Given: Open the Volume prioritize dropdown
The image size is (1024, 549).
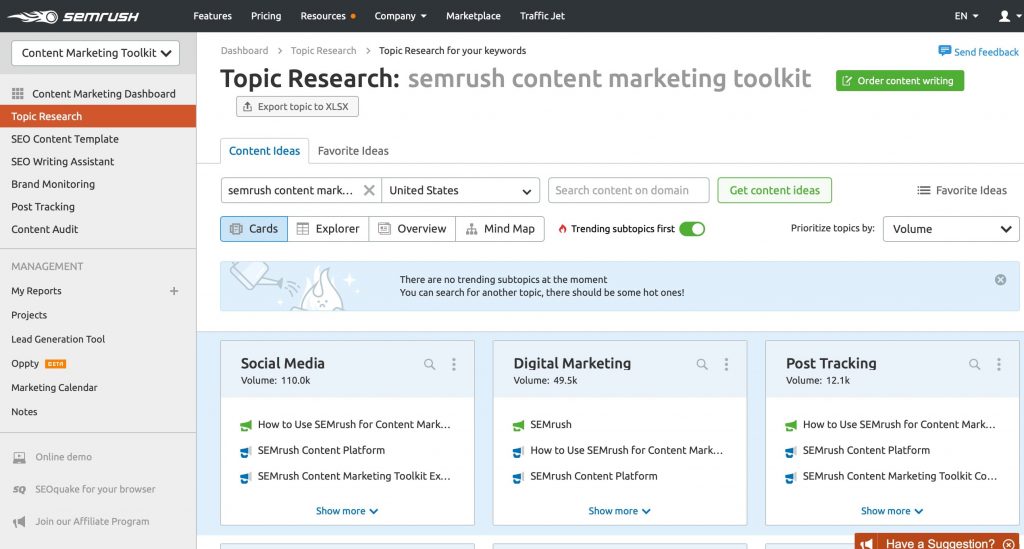Looking at the screenshot, I should [951, 229].
